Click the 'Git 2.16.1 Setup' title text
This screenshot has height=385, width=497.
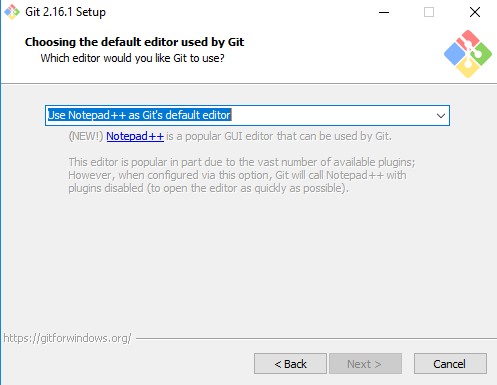[66, 12]
